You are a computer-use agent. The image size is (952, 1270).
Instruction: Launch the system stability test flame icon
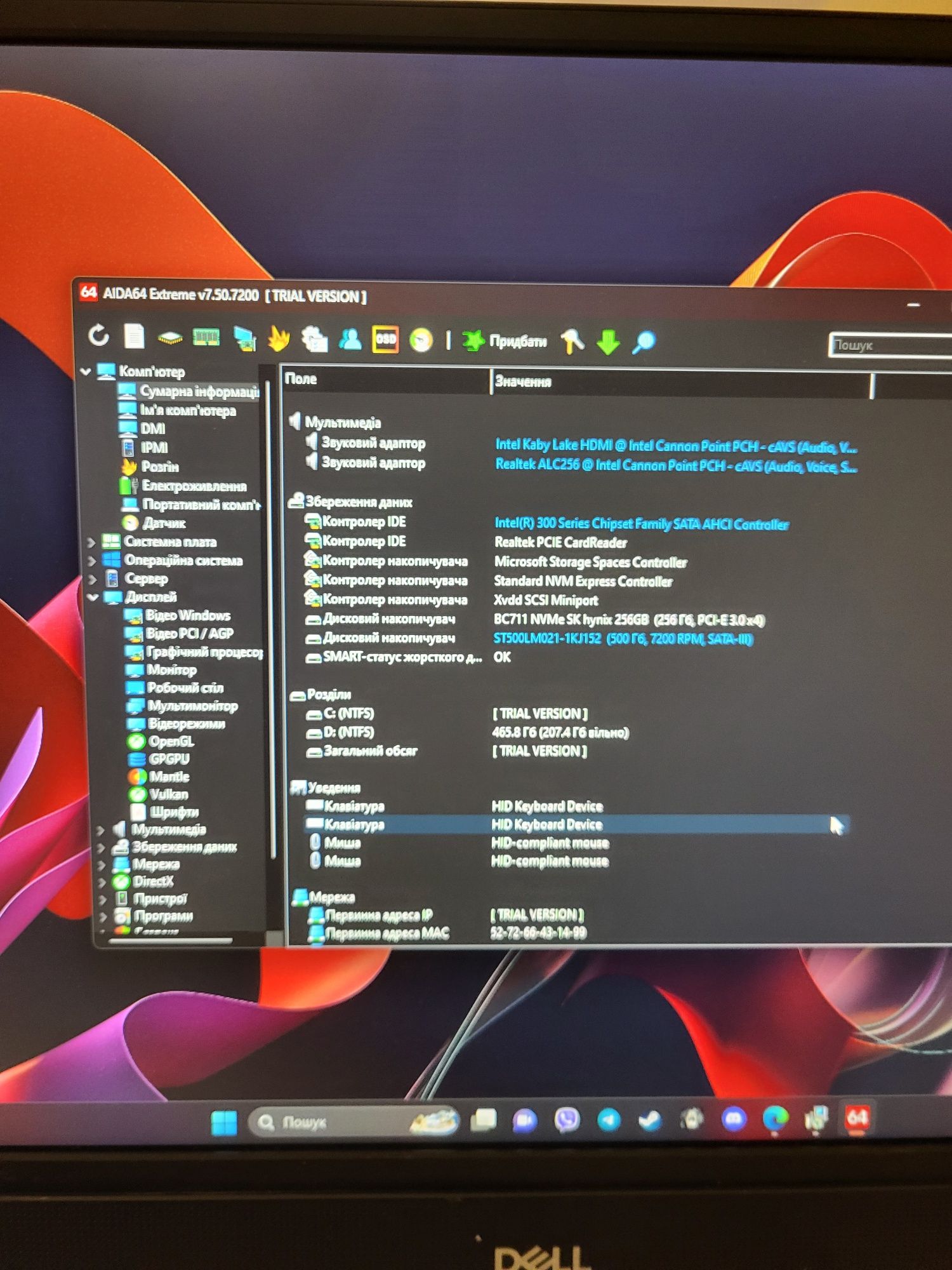(279, 339)
